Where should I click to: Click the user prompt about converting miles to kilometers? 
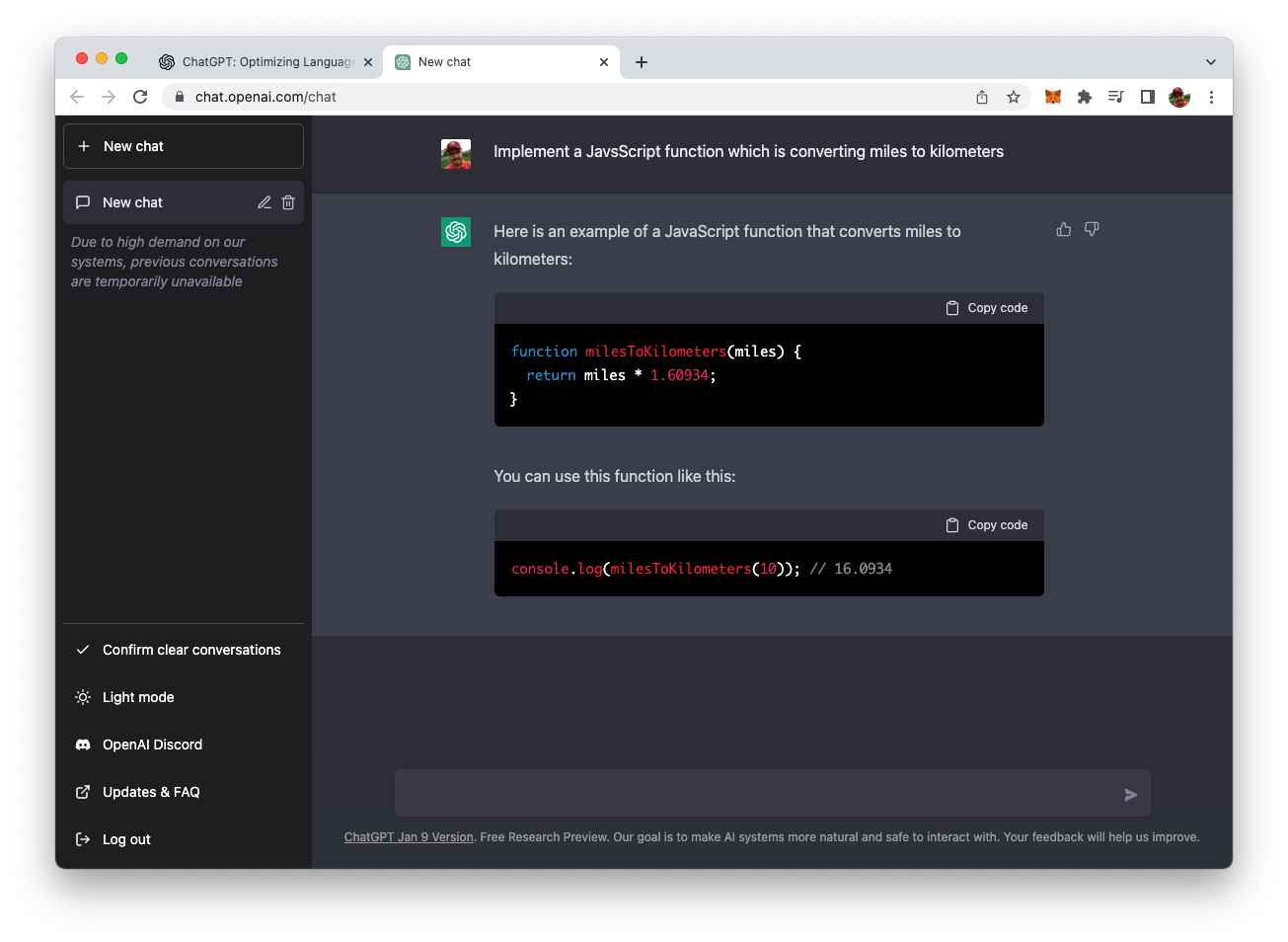tap(748, 151)
